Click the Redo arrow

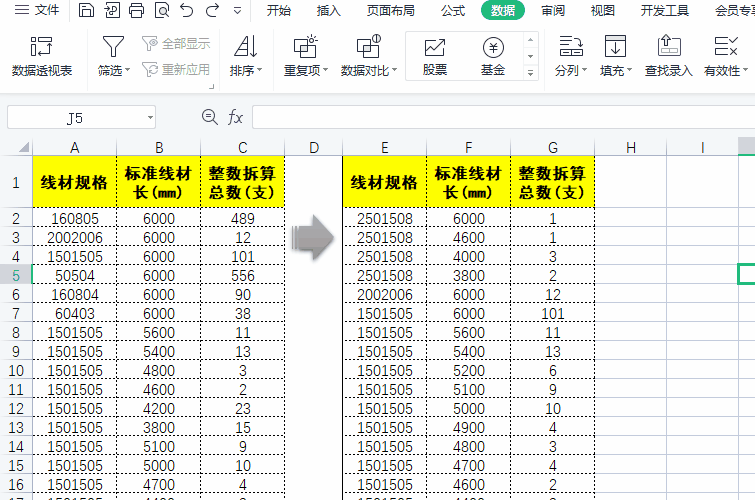coord(212,10)
